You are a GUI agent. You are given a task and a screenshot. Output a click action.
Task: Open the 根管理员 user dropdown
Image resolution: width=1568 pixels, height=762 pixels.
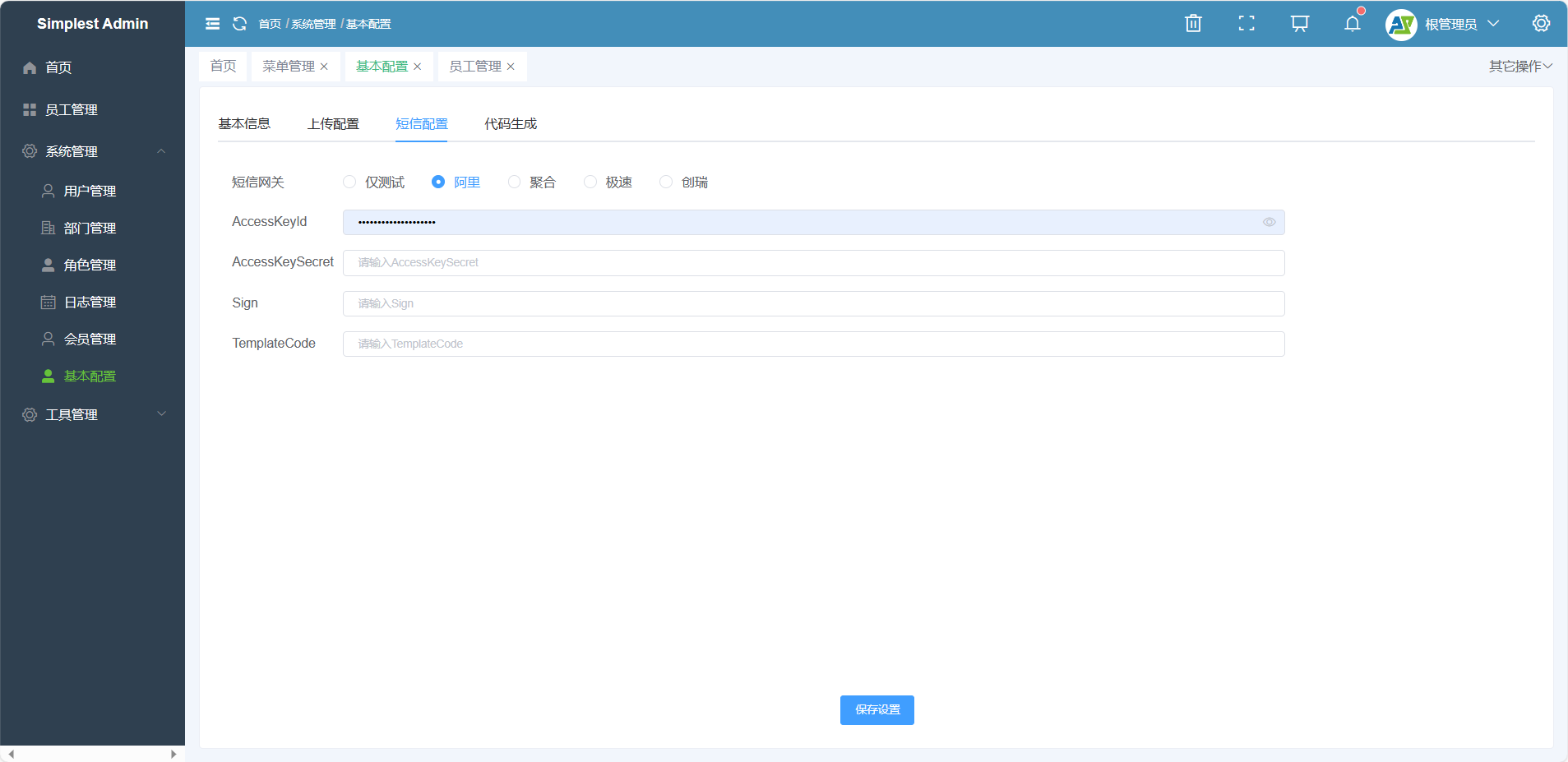[x=1450, y=24]
